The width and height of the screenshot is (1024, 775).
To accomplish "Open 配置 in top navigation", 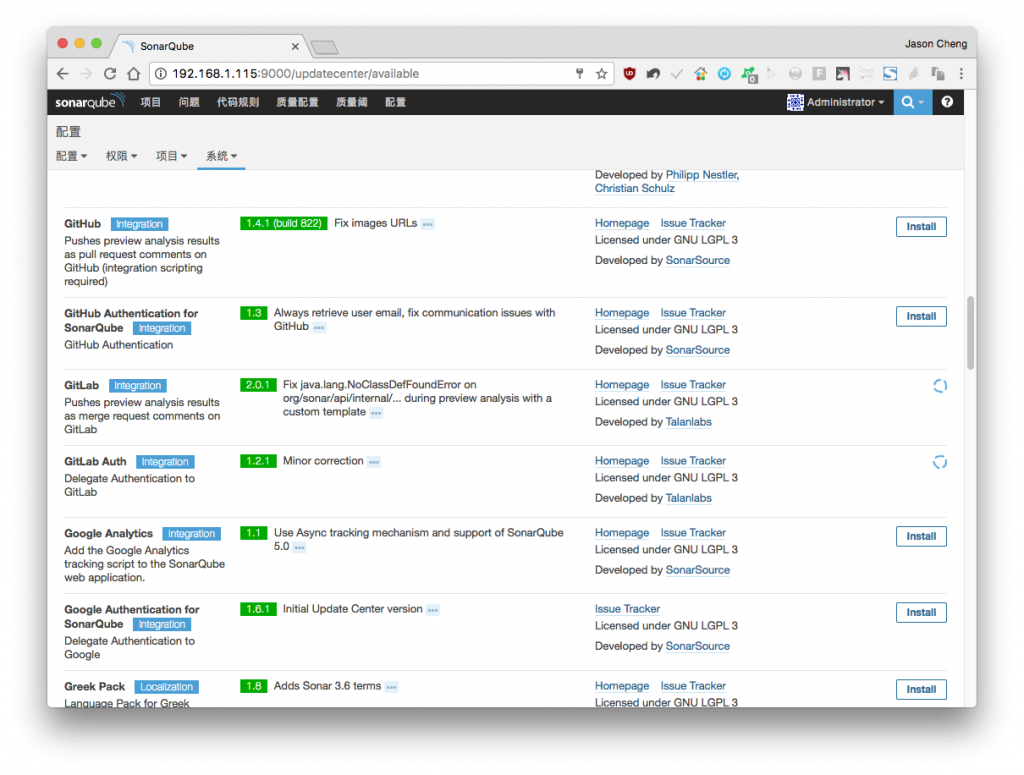I will (395, 102).
